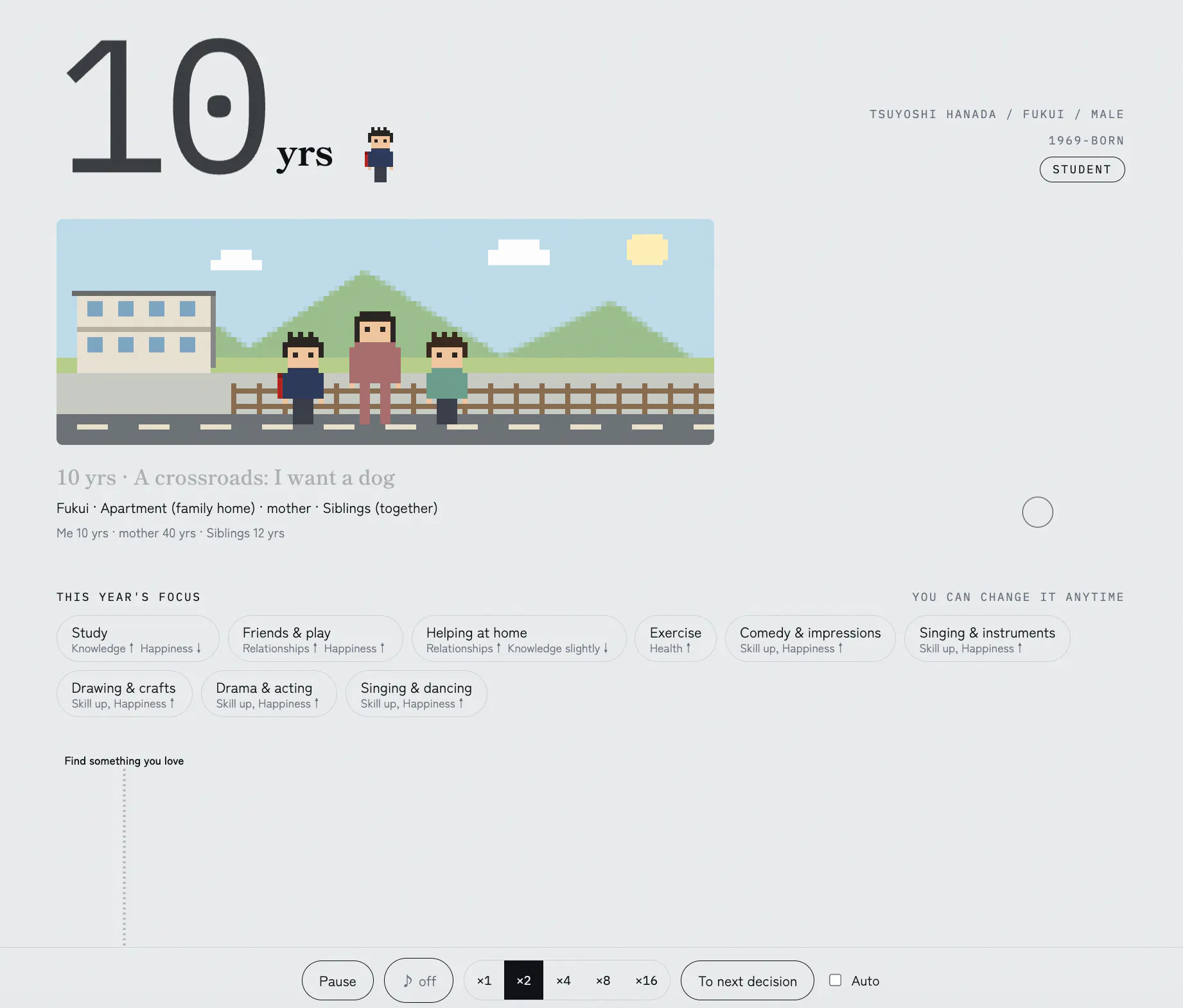Click the pixel character avatar beside age
The image size is (1183, 1008).
click(380, 155)
